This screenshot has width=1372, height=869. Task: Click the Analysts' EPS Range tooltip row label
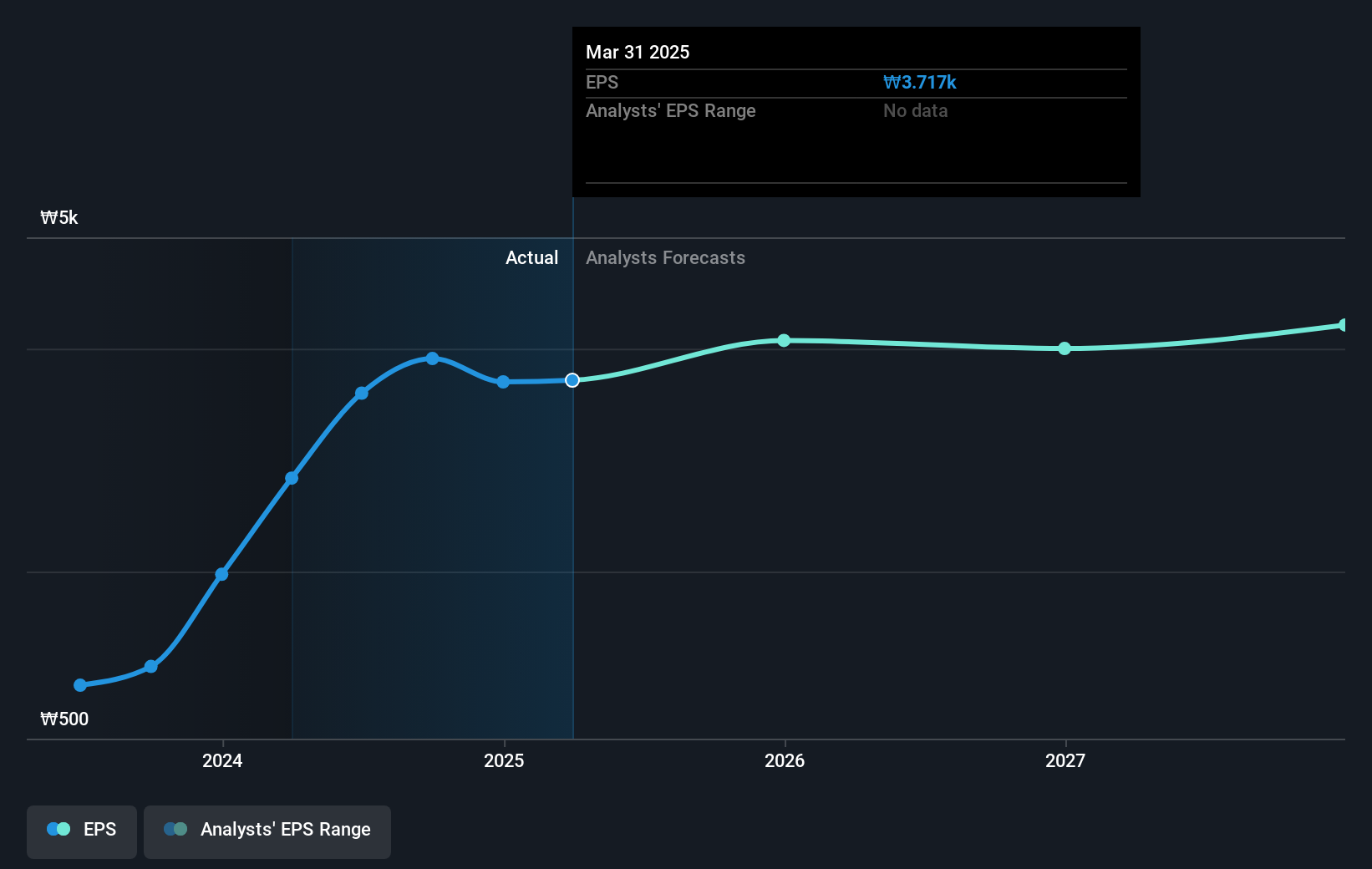point(671,111)
